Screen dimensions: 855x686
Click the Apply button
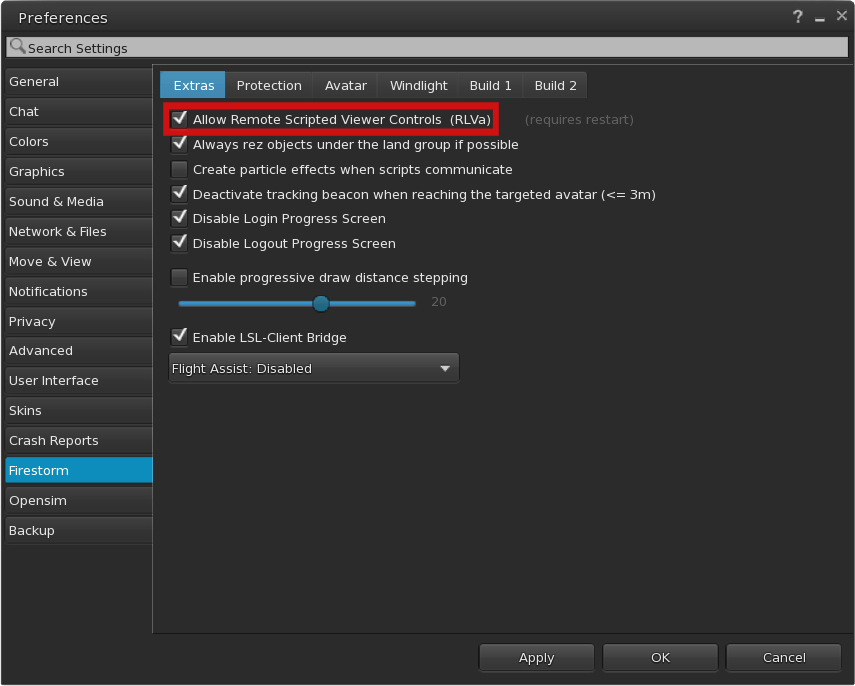pos(536,657)
